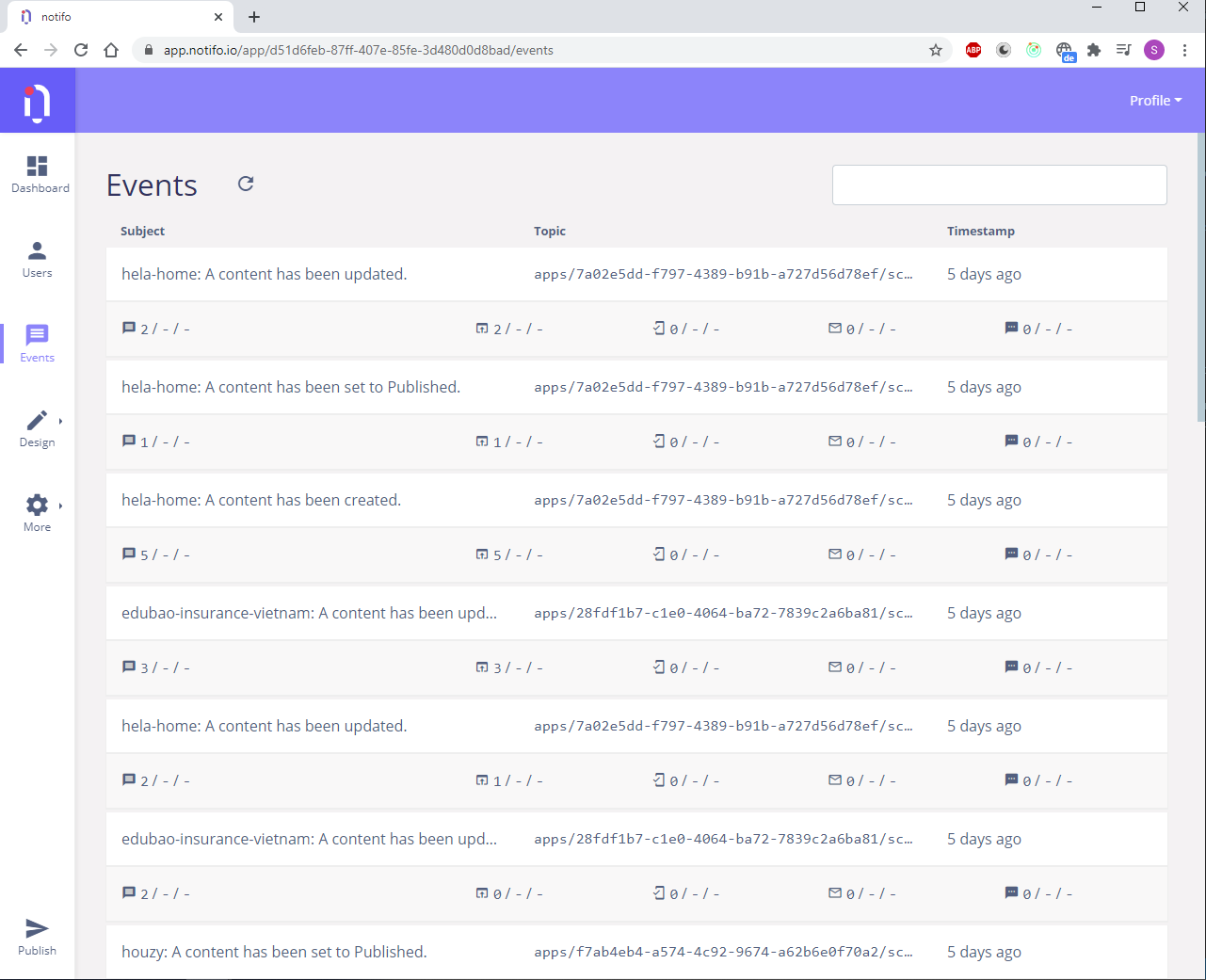Open the Adblock Plus extension

973,50
